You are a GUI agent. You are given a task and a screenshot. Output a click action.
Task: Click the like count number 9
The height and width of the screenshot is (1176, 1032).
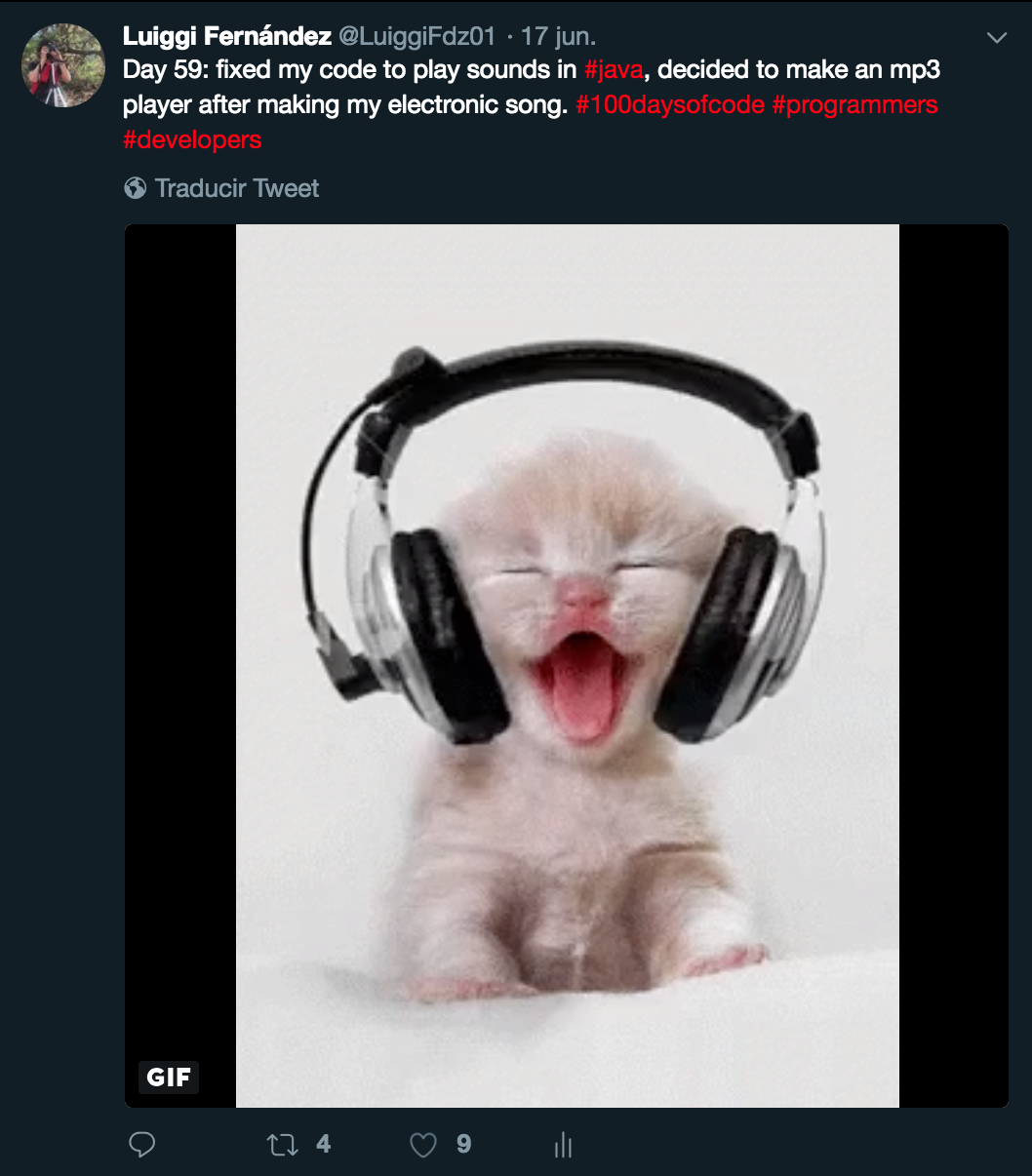[x=464, y=1144]
